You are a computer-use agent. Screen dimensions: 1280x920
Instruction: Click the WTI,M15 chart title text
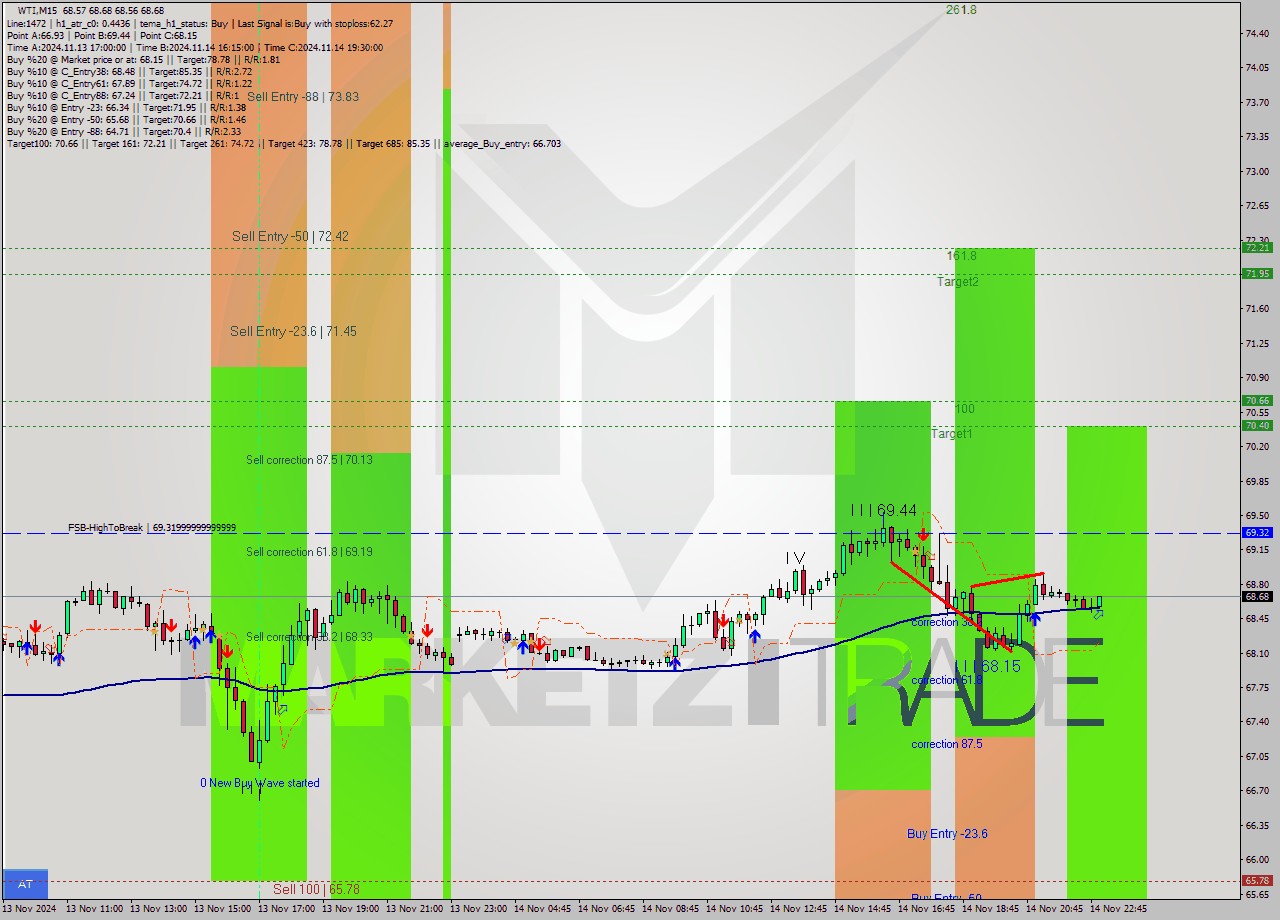38,10
